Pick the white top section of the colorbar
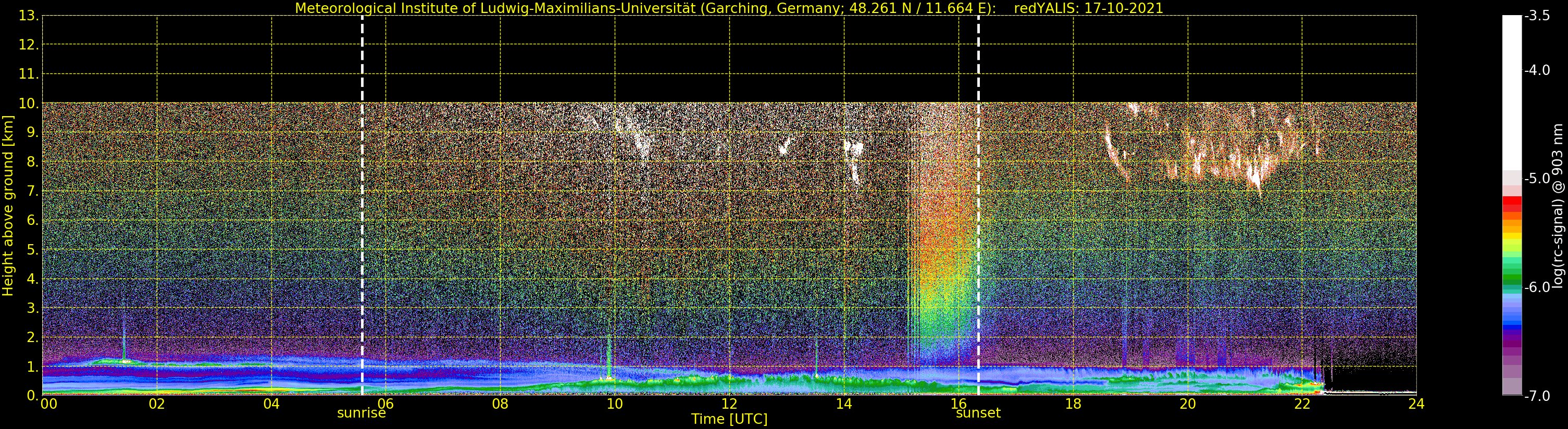Image resolution: width=1568 pixels, height=429 pixels. 1511,91
